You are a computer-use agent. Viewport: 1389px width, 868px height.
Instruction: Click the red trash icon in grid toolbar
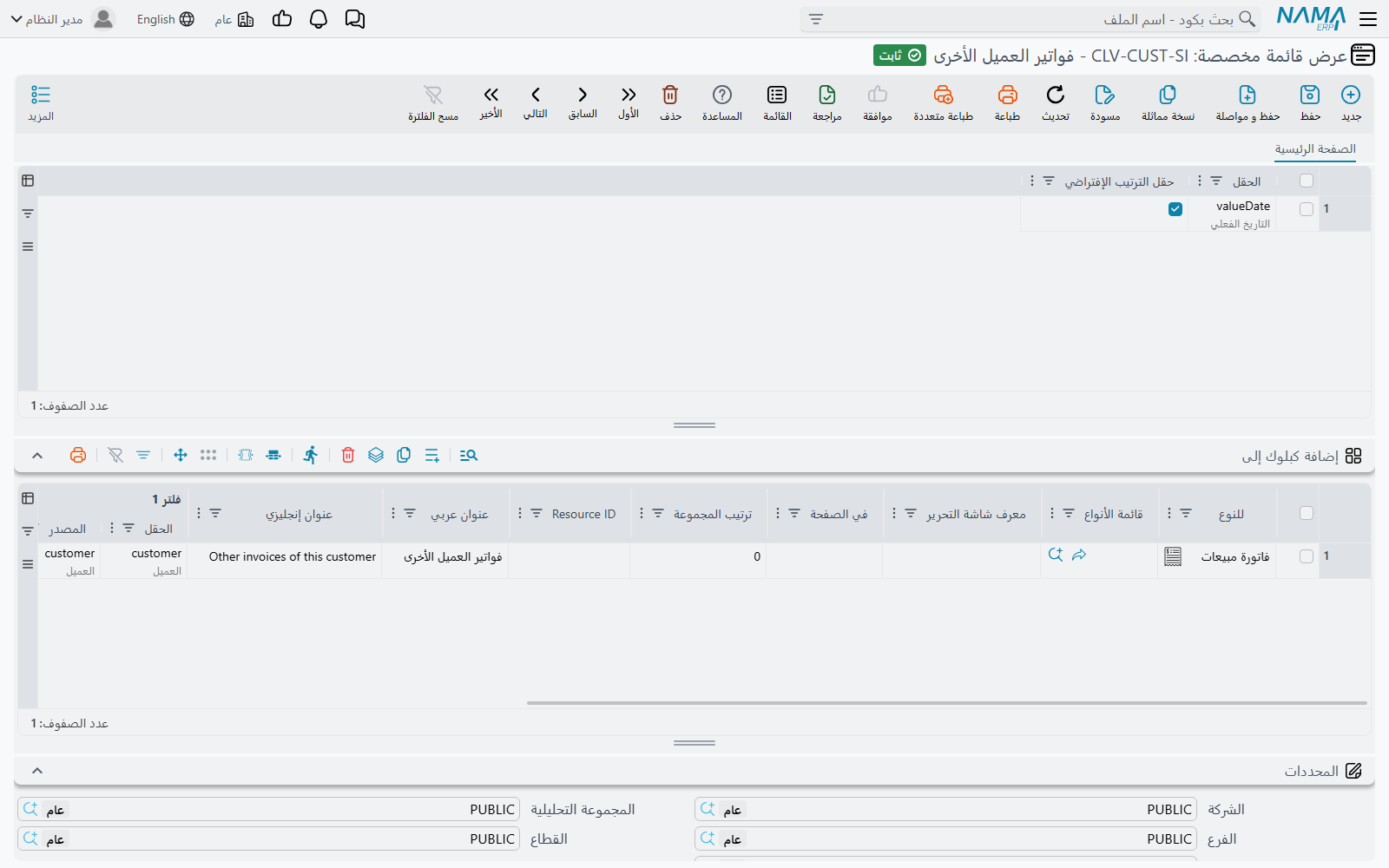pyautogui.click(x=348, y=455)
